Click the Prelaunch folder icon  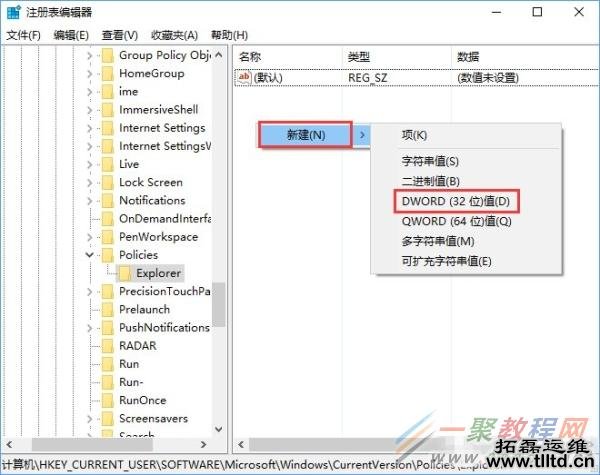108,310
